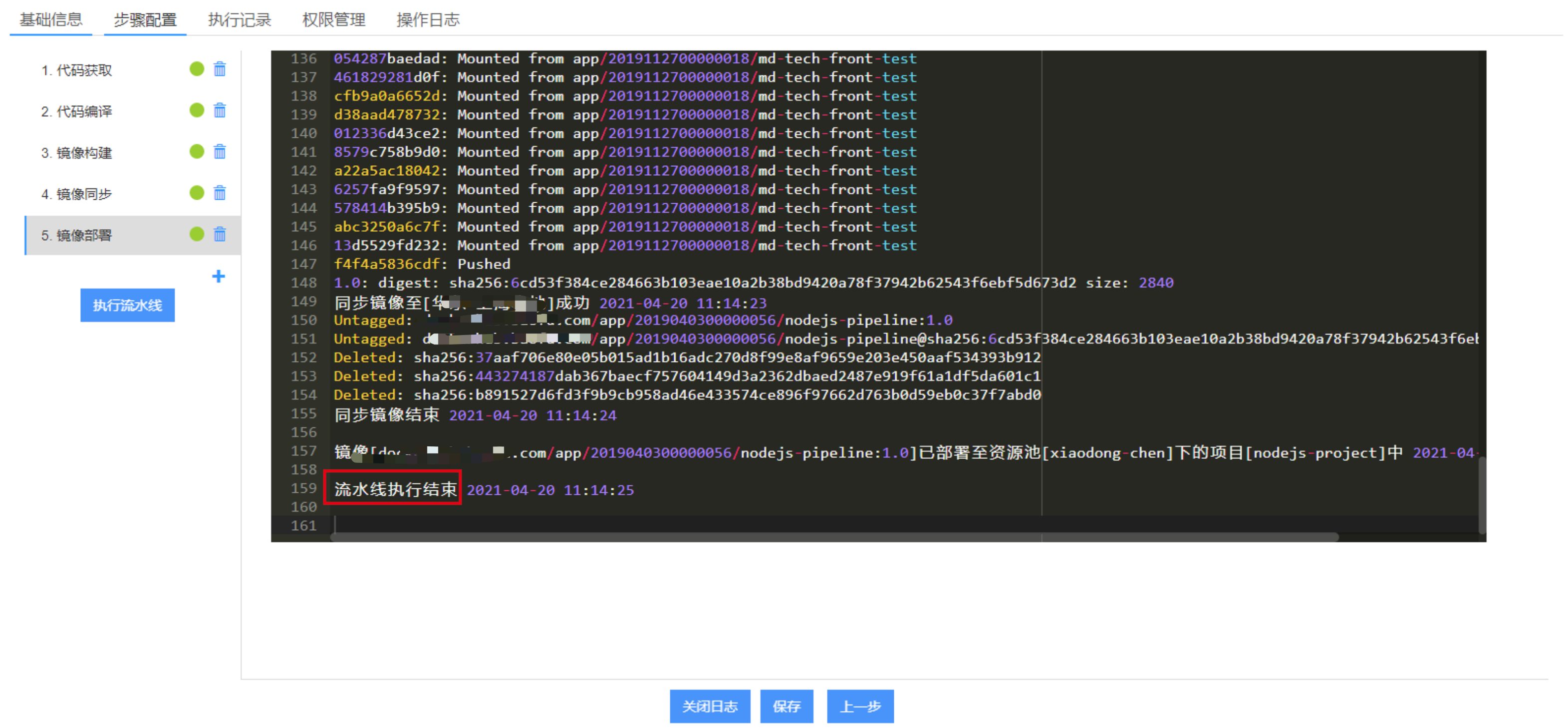Click hash abc3250a6c7f on line 145
This screenshot has width=1568, height=728.
387,227
